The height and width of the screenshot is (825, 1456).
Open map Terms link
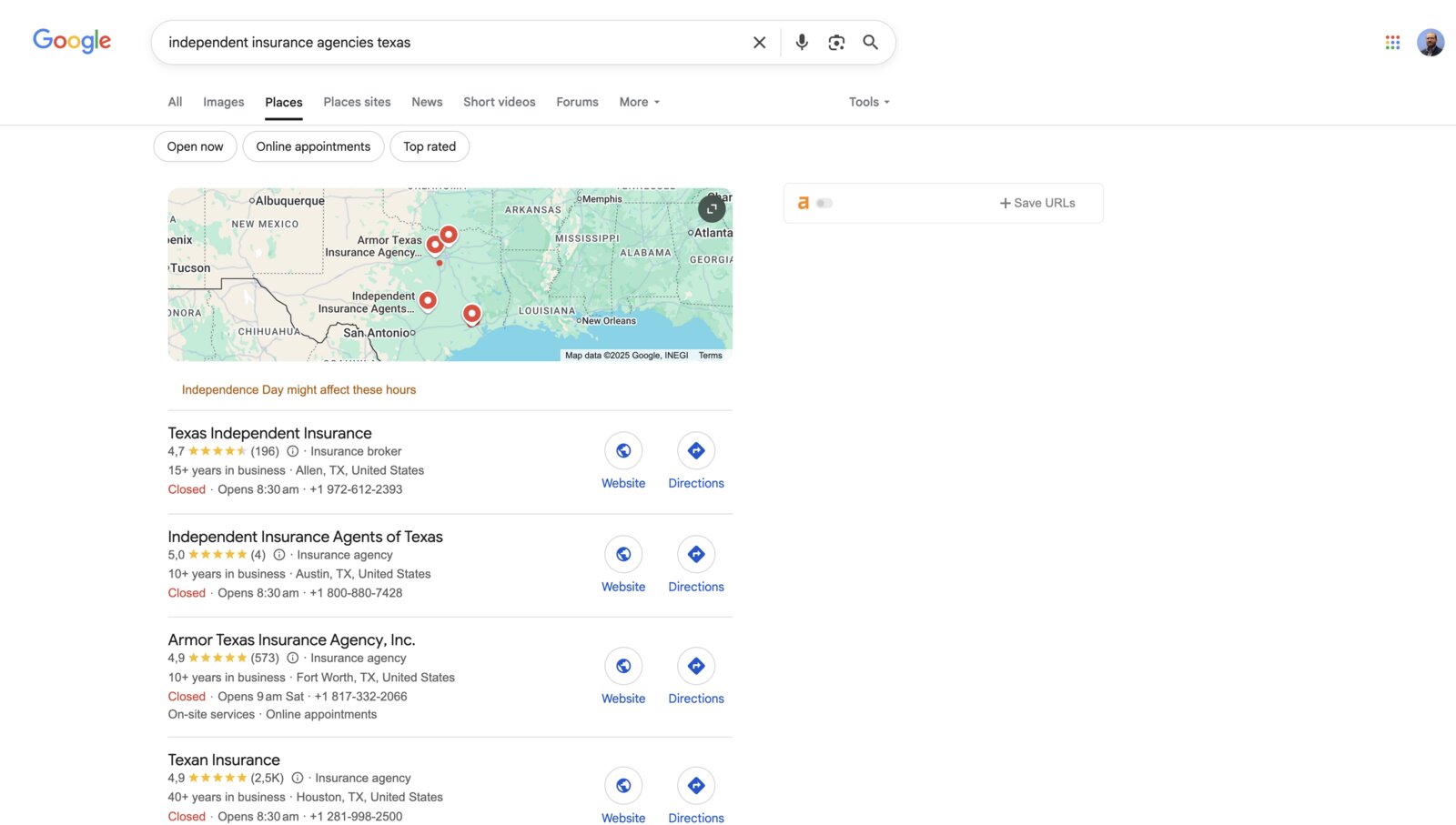pos(711,356)
